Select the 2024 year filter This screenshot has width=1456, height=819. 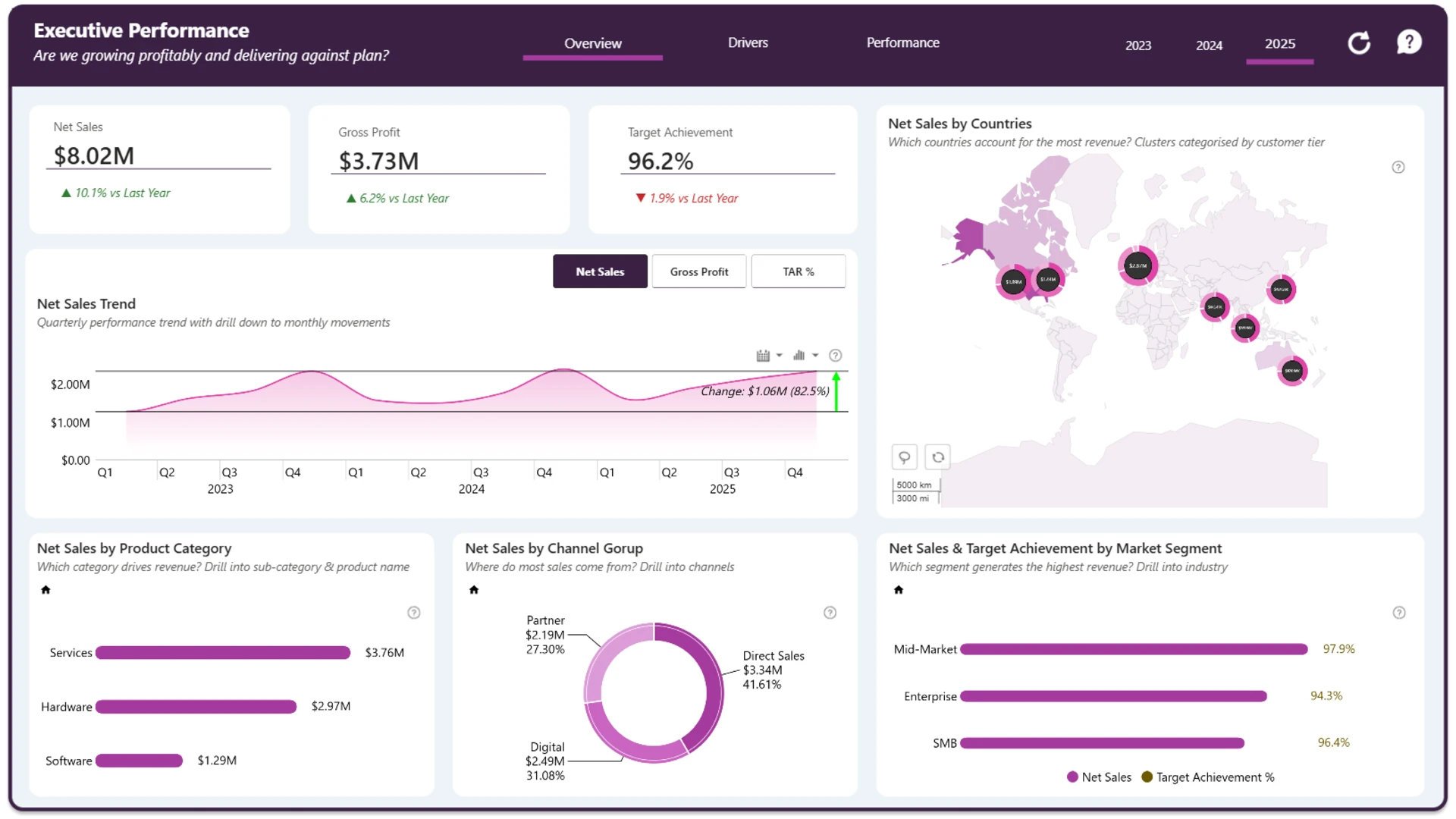pyautogui.click(x=1209, y=45)
